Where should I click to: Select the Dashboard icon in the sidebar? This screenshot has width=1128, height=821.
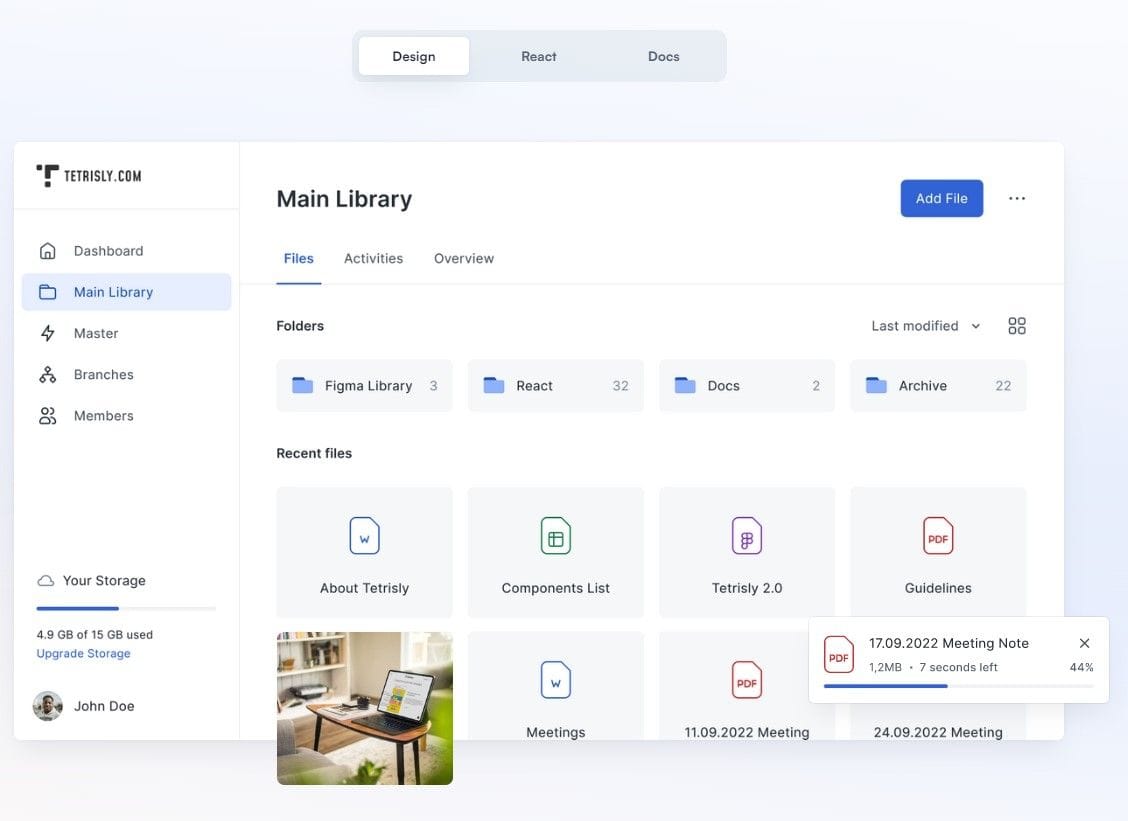47,250
